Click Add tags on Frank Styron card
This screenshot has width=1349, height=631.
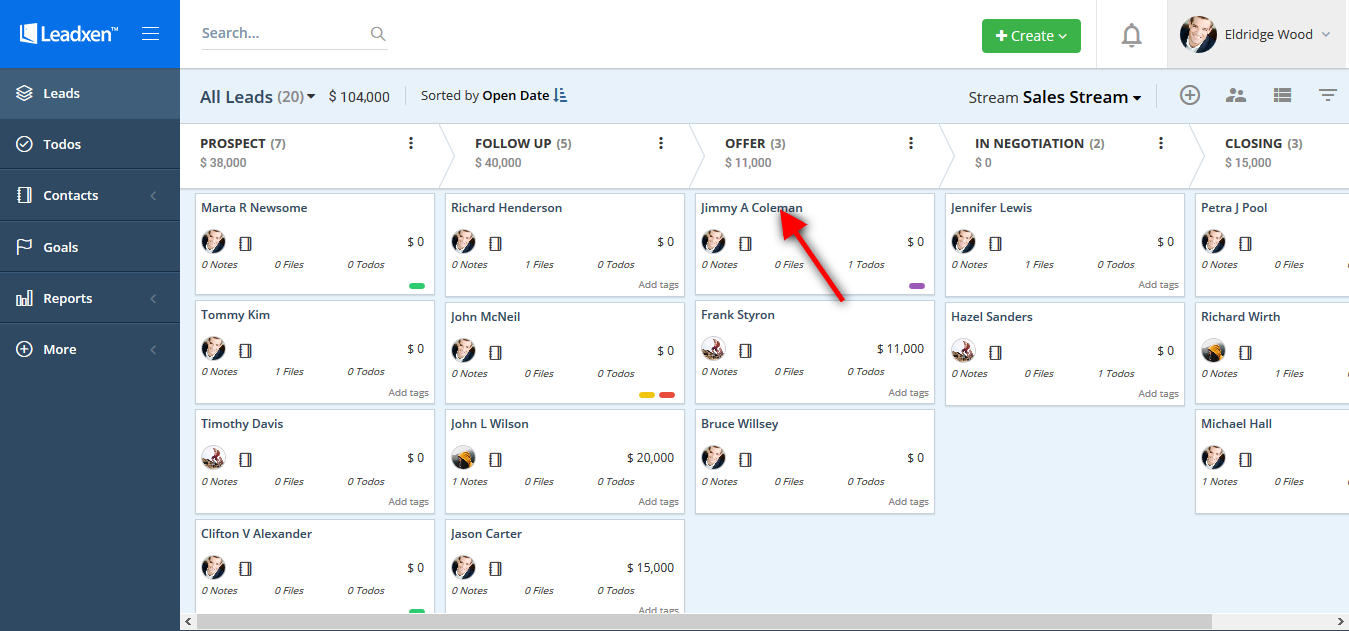tap(909, 393)
